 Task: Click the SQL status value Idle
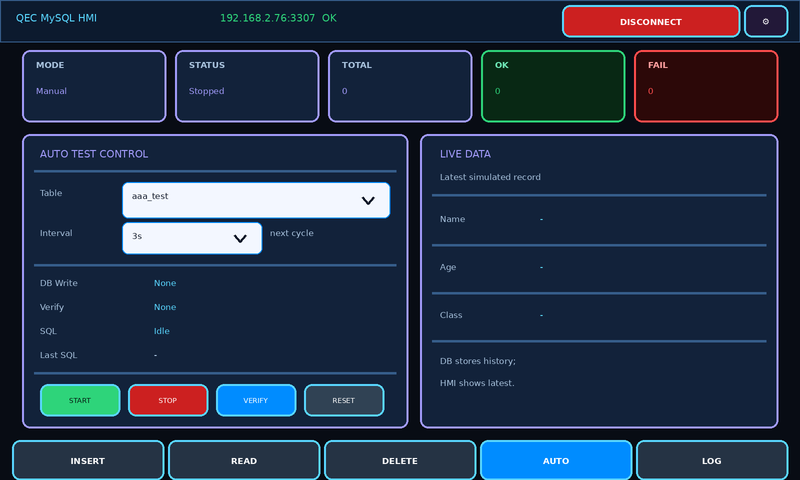point(162,331)
